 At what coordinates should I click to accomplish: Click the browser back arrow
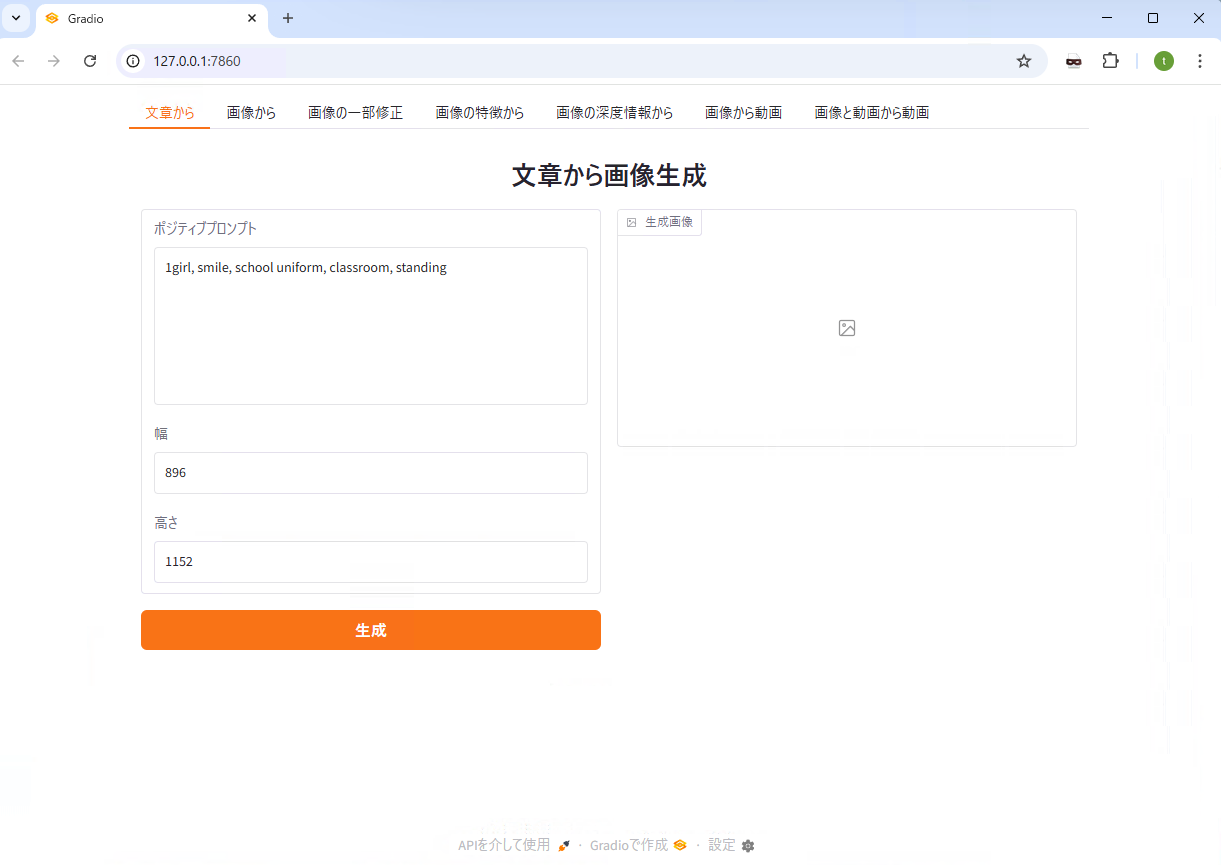[18, 61]
